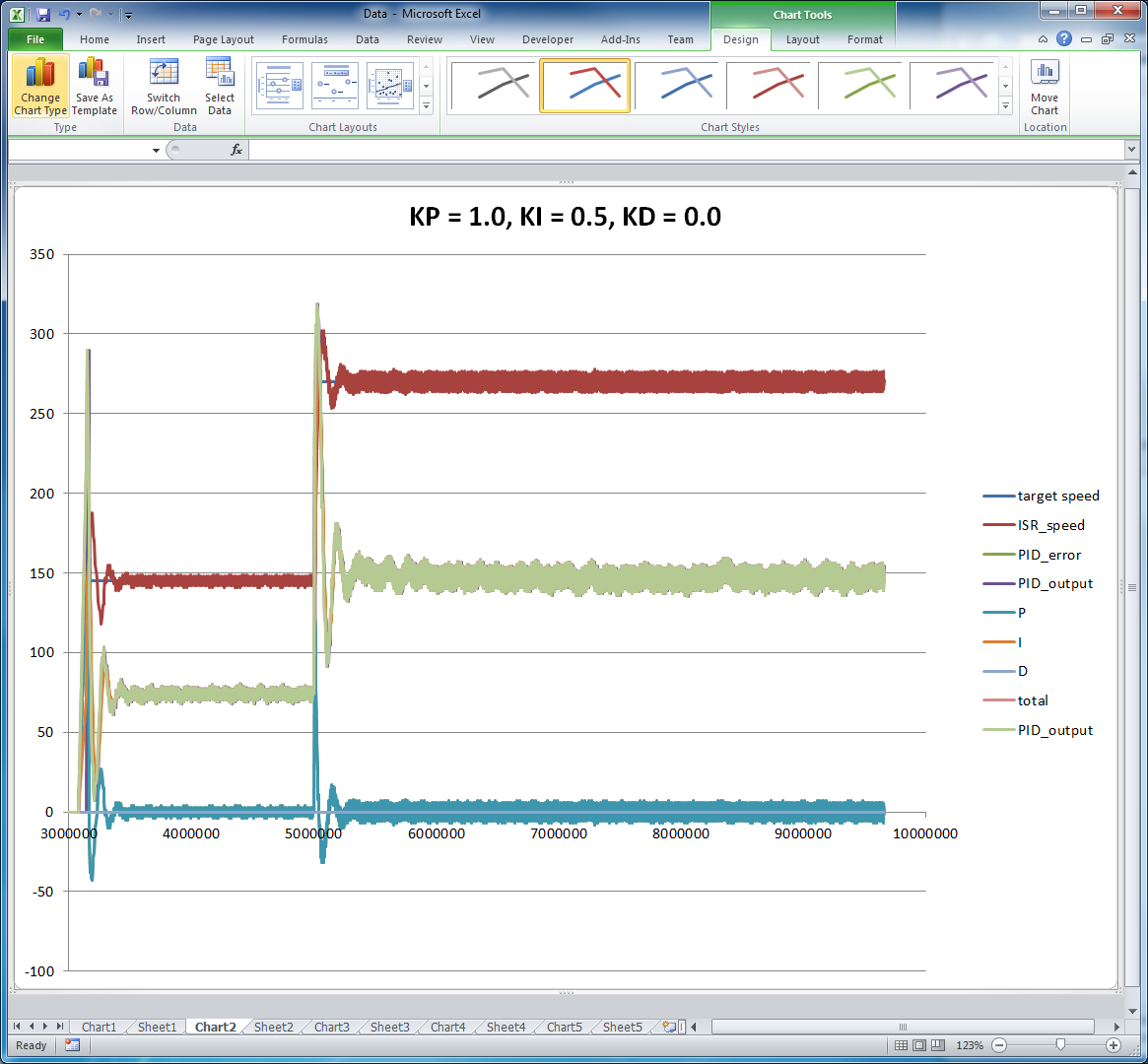Viewport: 1148px width, 1064px height.
Task: Go to the Sheet1 tab
Action: pyautogui.click(x=157, y=1027)
